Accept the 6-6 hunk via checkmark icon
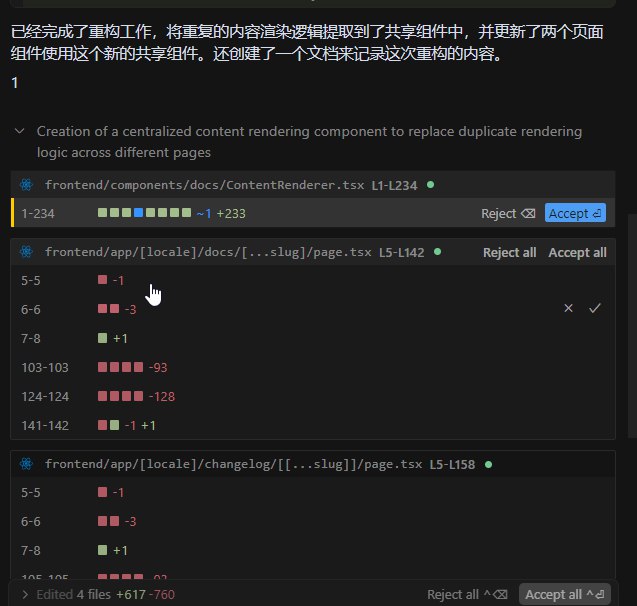This screenshot has height=606, width=637. point(595,308)
